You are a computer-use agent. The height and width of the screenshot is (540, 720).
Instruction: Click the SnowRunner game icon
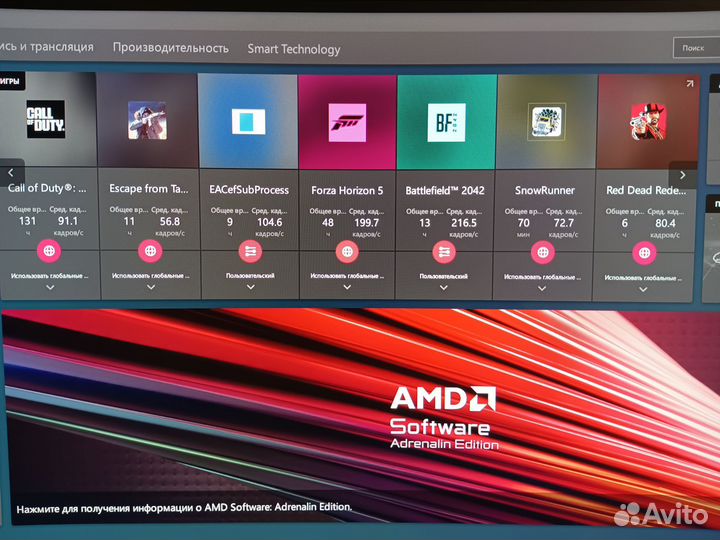(x=544, y=122)
